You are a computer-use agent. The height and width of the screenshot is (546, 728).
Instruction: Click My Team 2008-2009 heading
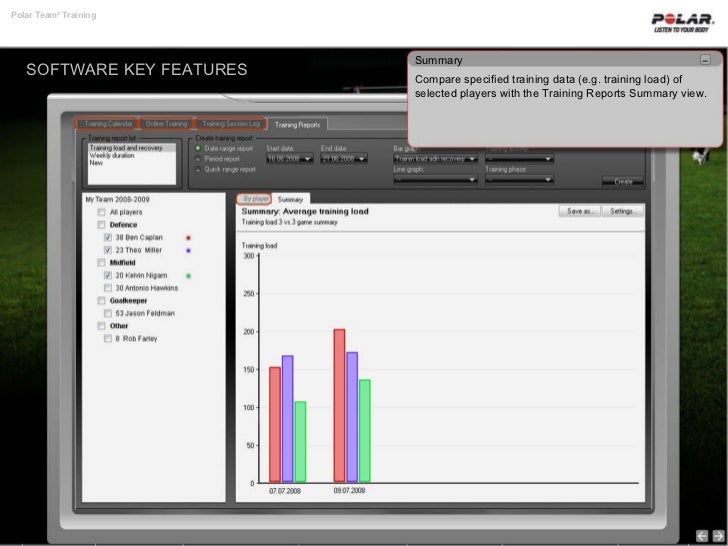[117, 199]
